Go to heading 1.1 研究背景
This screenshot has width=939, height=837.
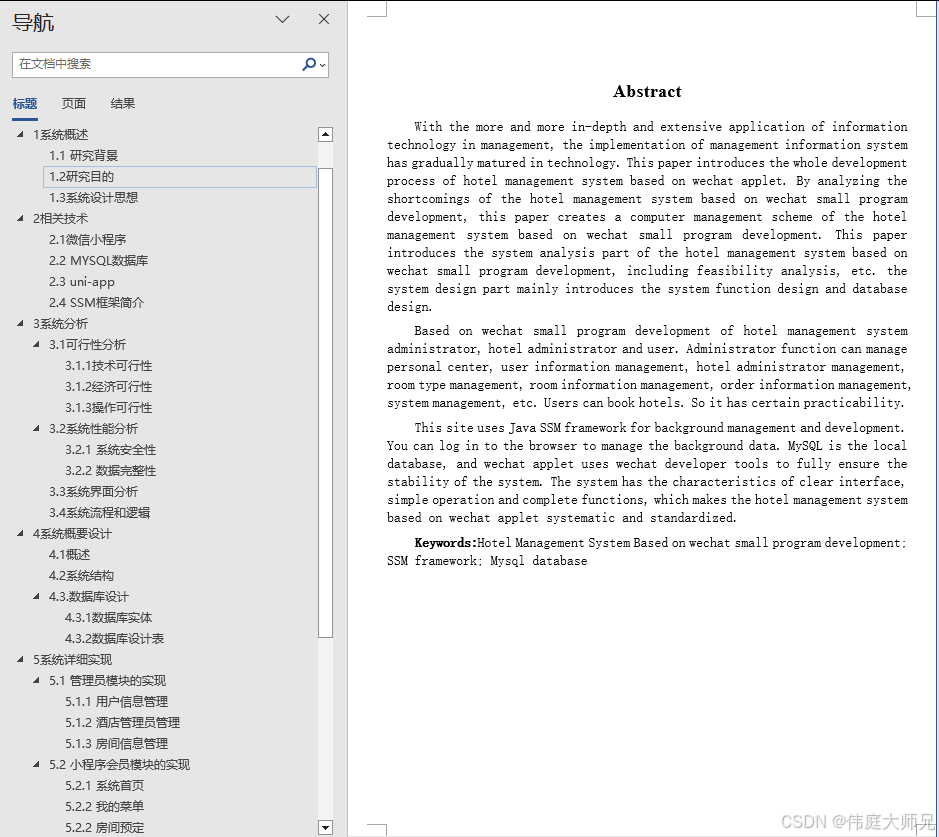click(x=83, y=156)
